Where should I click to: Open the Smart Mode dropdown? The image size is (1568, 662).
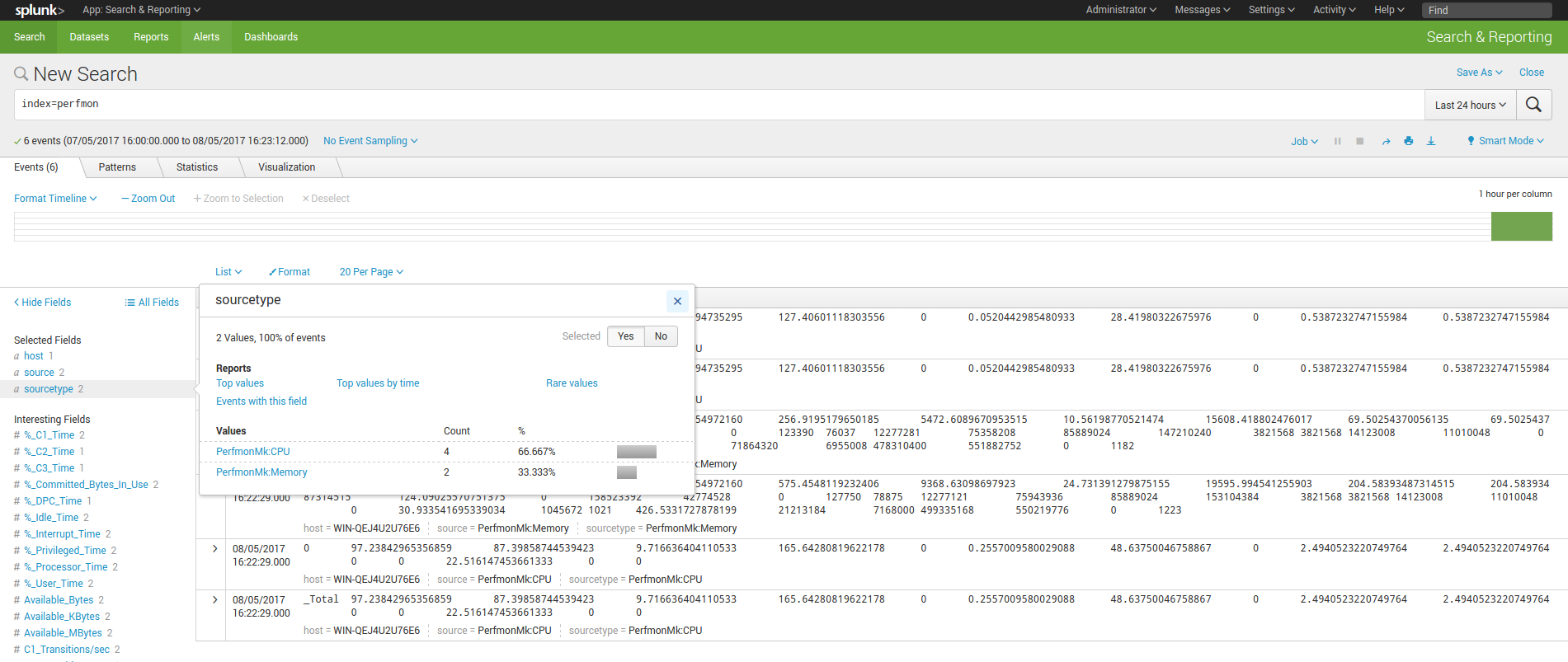[x=1505, y=141]
